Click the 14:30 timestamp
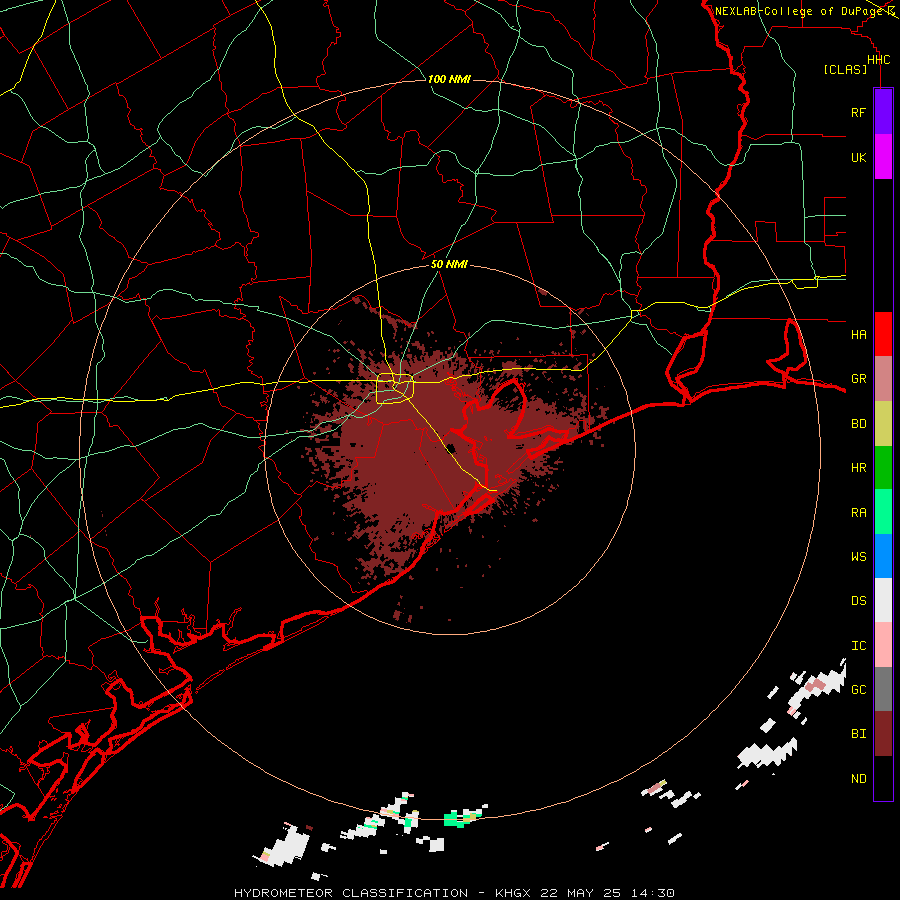The height and width of the screenshot is (900, 900). pyautogui.click(x=651, y=893)
